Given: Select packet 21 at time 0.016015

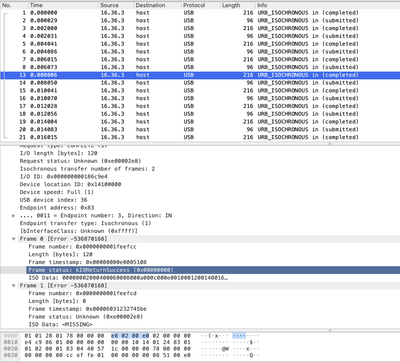Looking at the screenshot, I should coord(200,137).
